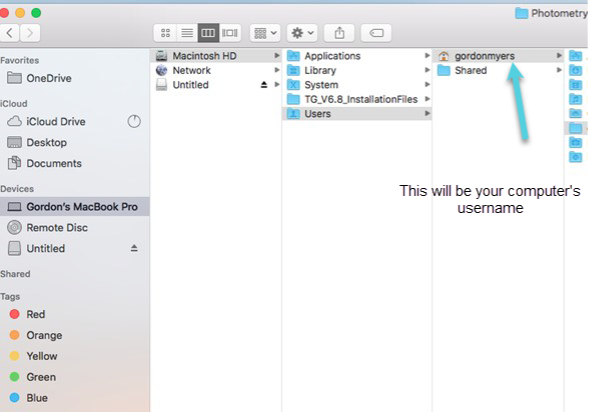Eject the Untitled disk in sidebar
Image resolution: width=600 pixels, height=412 pixels.
(x=132, y=248)
